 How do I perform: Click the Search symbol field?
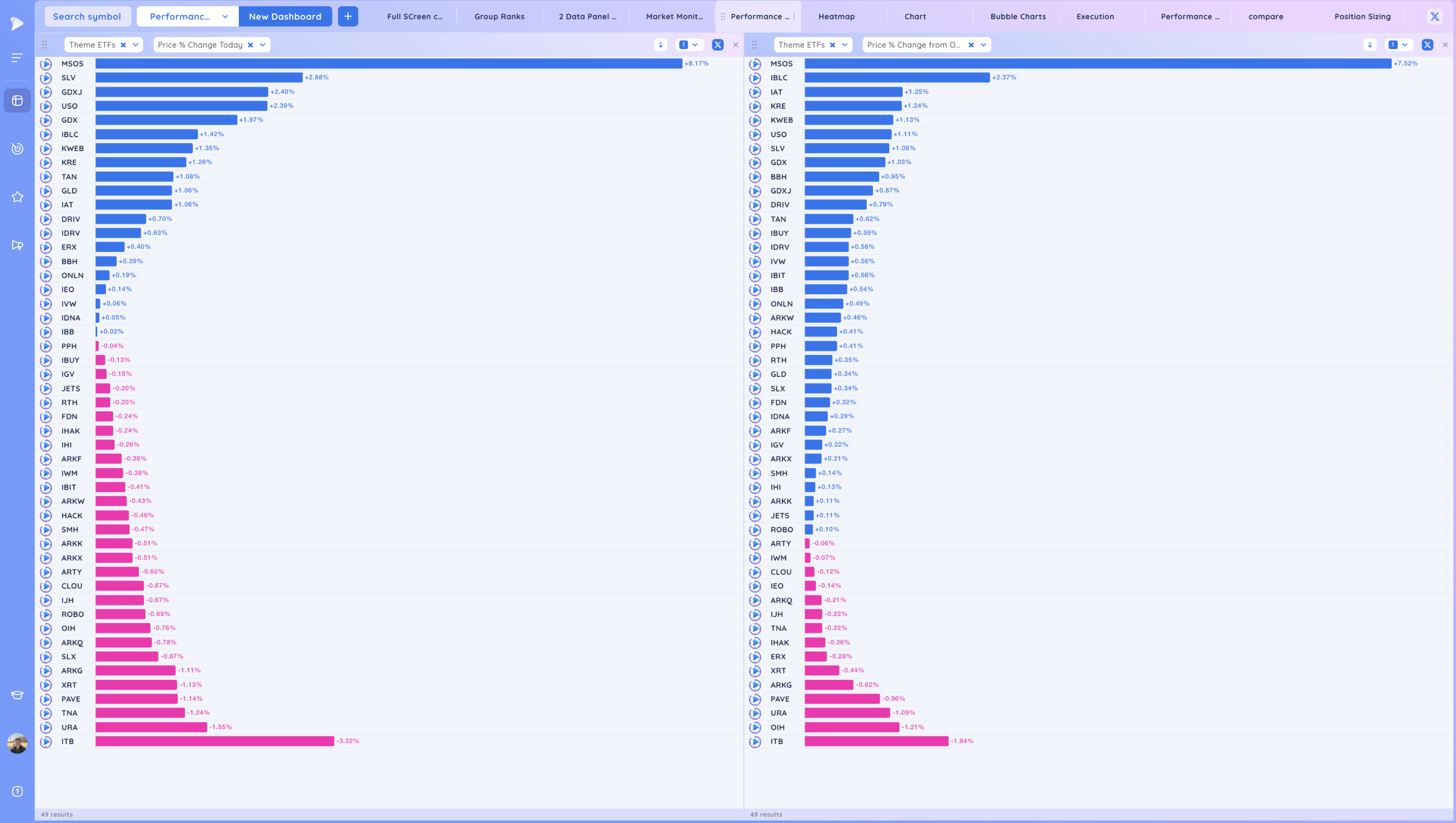click(x=87, y=16)
